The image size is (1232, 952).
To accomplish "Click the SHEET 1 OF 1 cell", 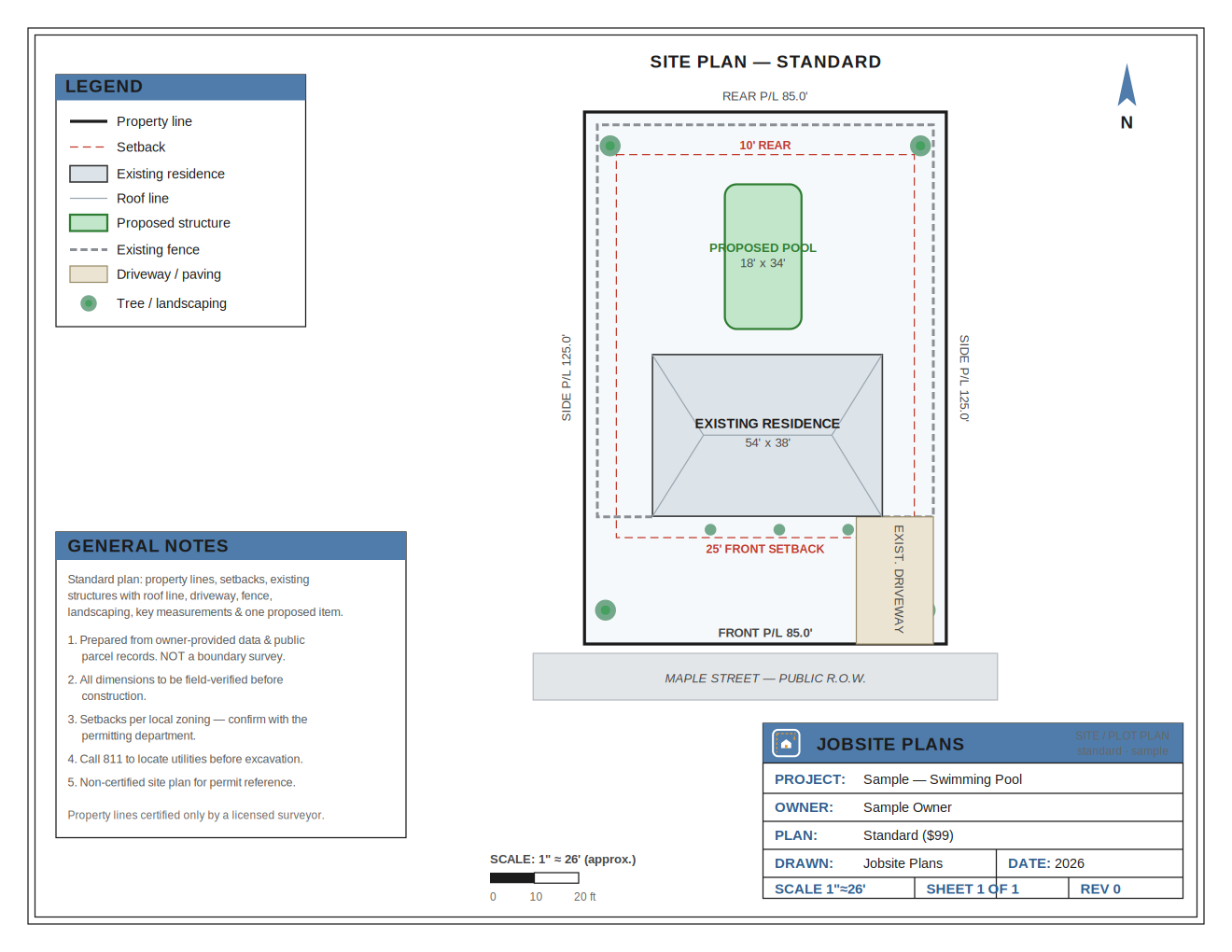I will (x=991, y=889).
